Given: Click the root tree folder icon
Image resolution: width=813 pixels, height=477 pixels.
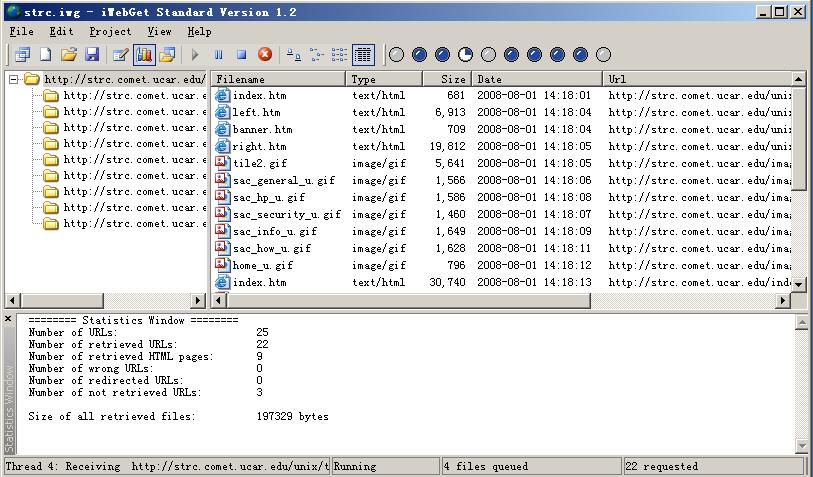Looking at the screenshot, I should click(32, 79).
